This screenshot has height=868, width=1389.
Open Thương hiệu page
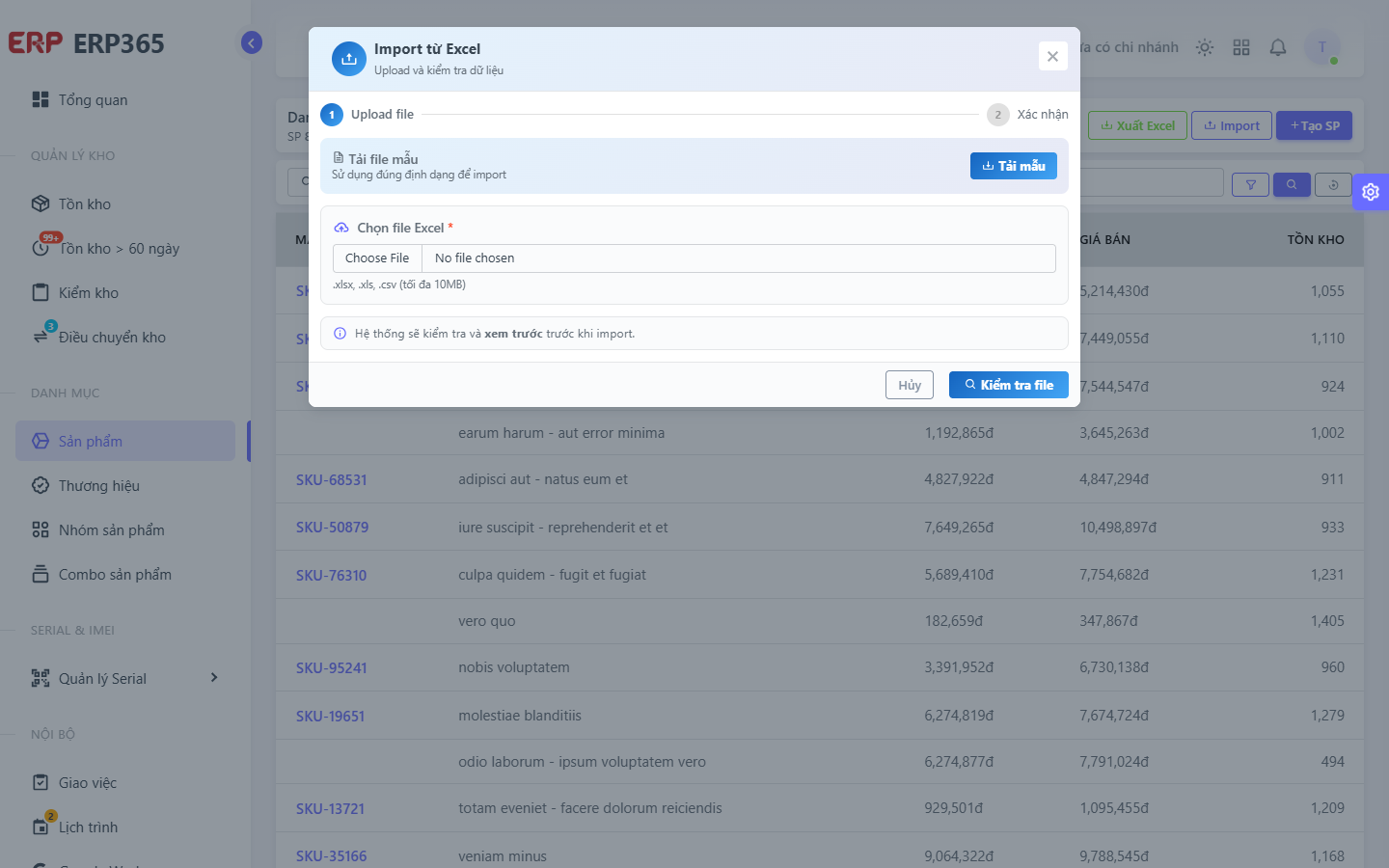[x=125, y=486]
